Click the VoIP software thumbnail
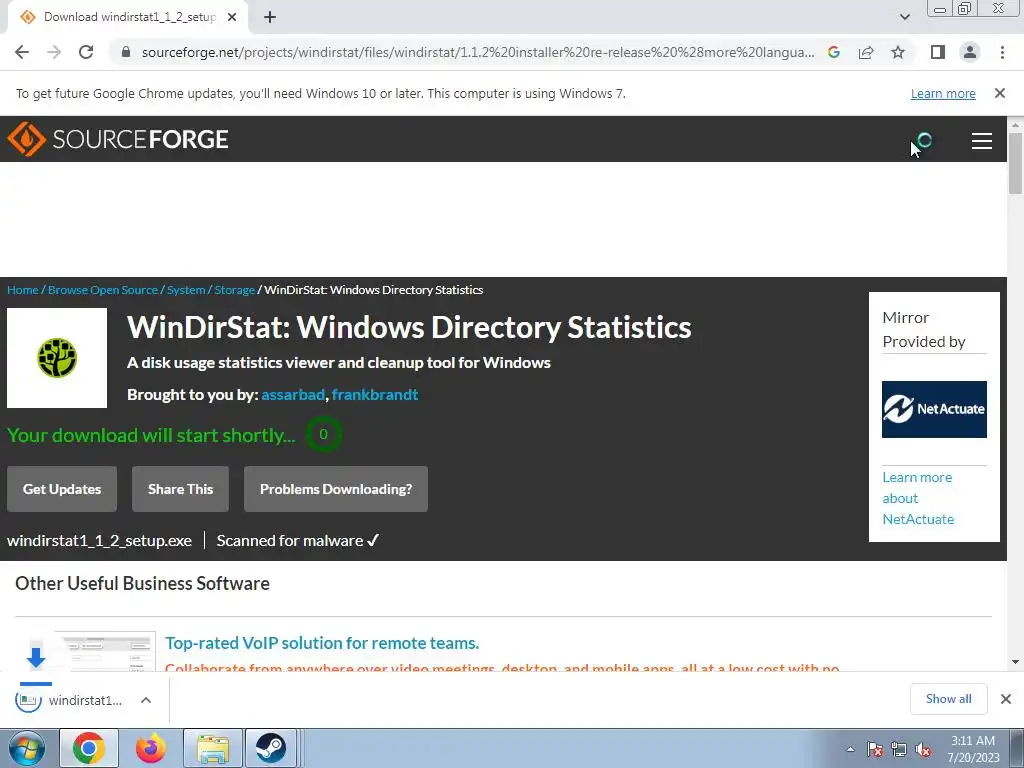Screen dimensions: 1024x768 click(x=104, y=651)
